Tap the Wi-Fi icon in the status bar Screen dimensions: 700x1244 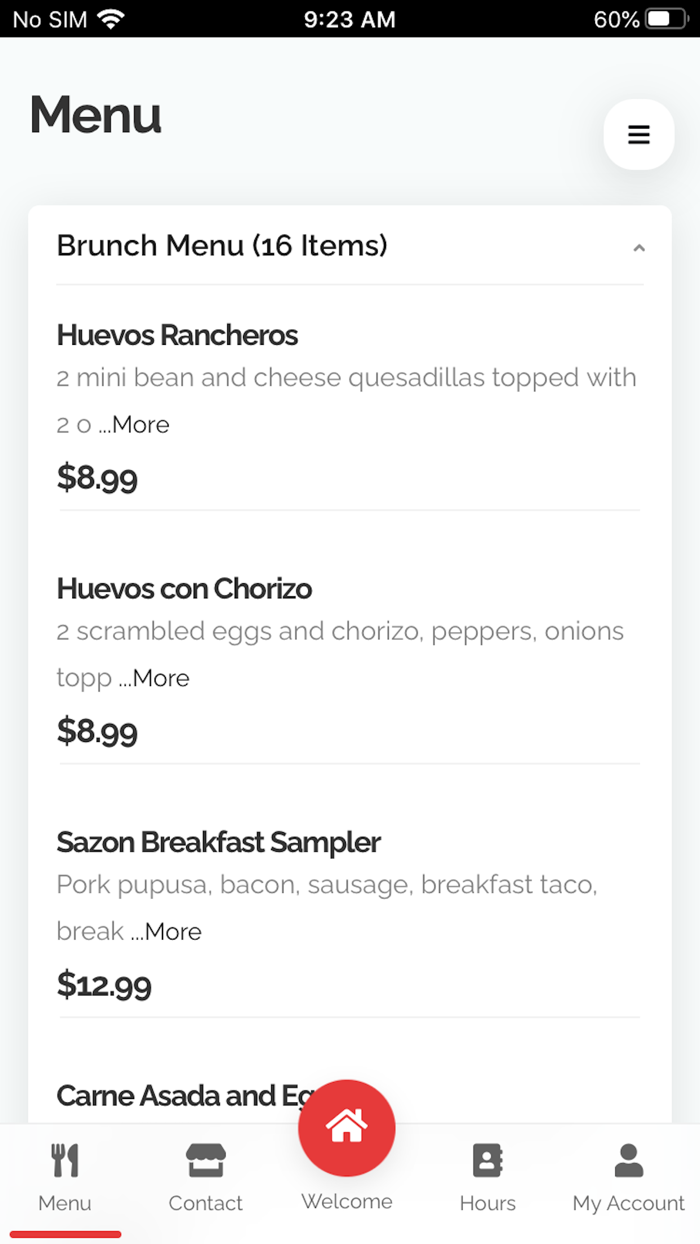point(108,18)
